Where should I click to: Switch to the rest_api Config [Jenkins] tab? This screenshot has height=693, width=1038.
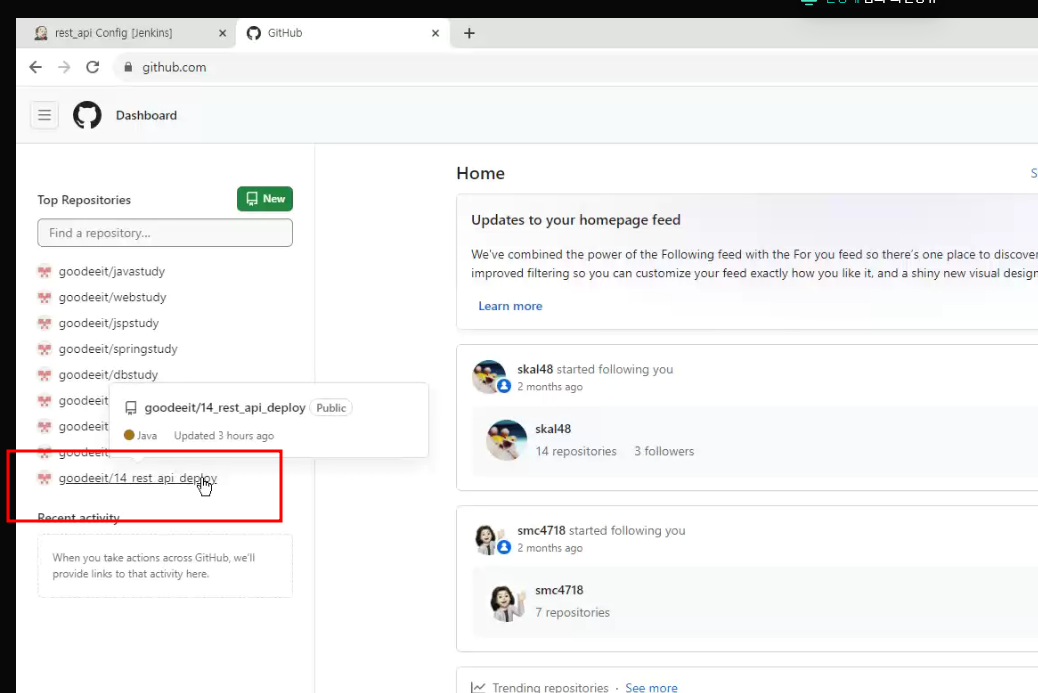click(x=126, y=33)
